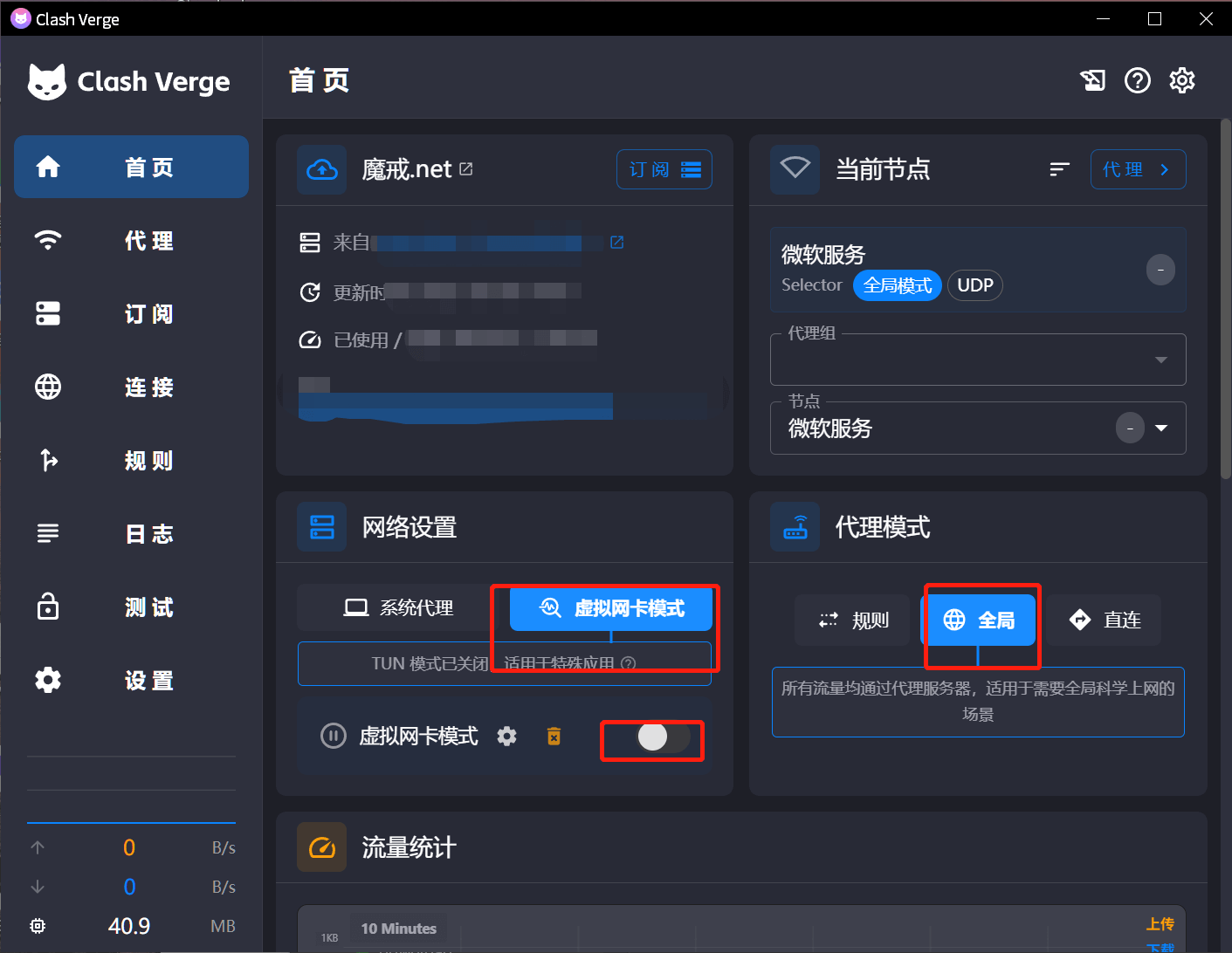This screenshot has width=1232, height=953.
Task: Click the orange trash icon in 虚拟网卡模式 row
Action: click(554, 737)
